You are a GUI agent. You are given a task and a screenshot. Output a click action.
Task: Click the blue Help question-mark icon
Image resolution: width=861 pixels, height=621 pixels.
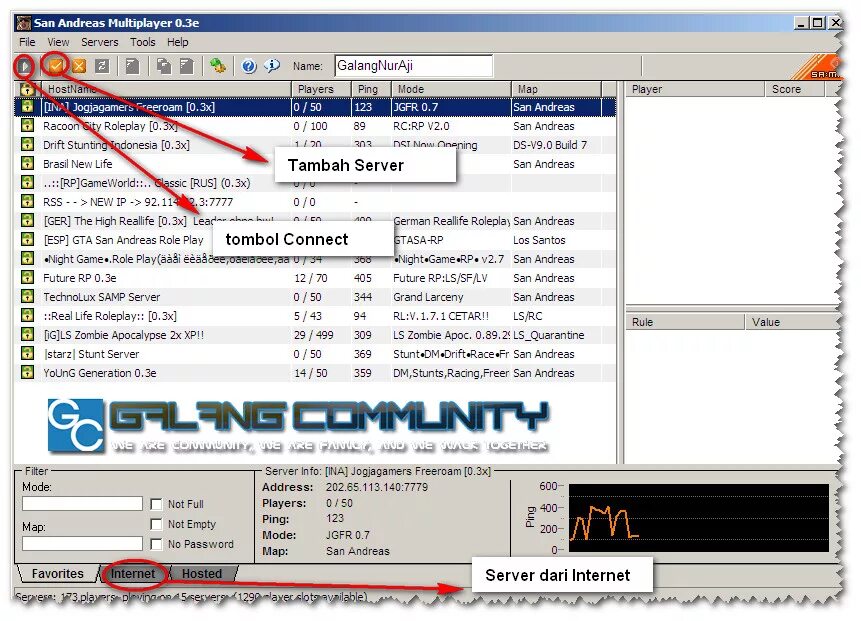pos(249,66)
